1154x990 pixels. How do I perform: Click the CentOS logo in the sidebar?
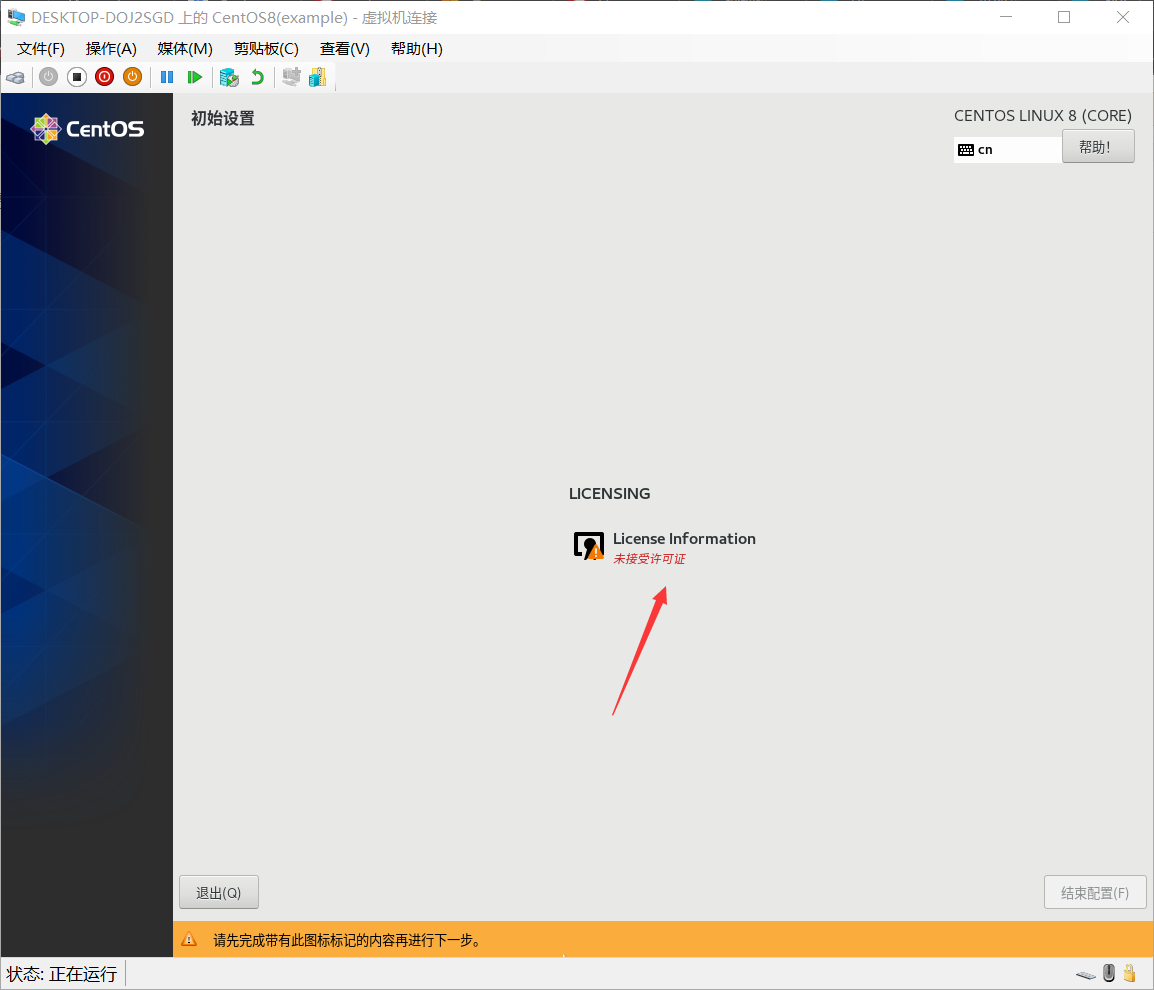tap(87, 129)
